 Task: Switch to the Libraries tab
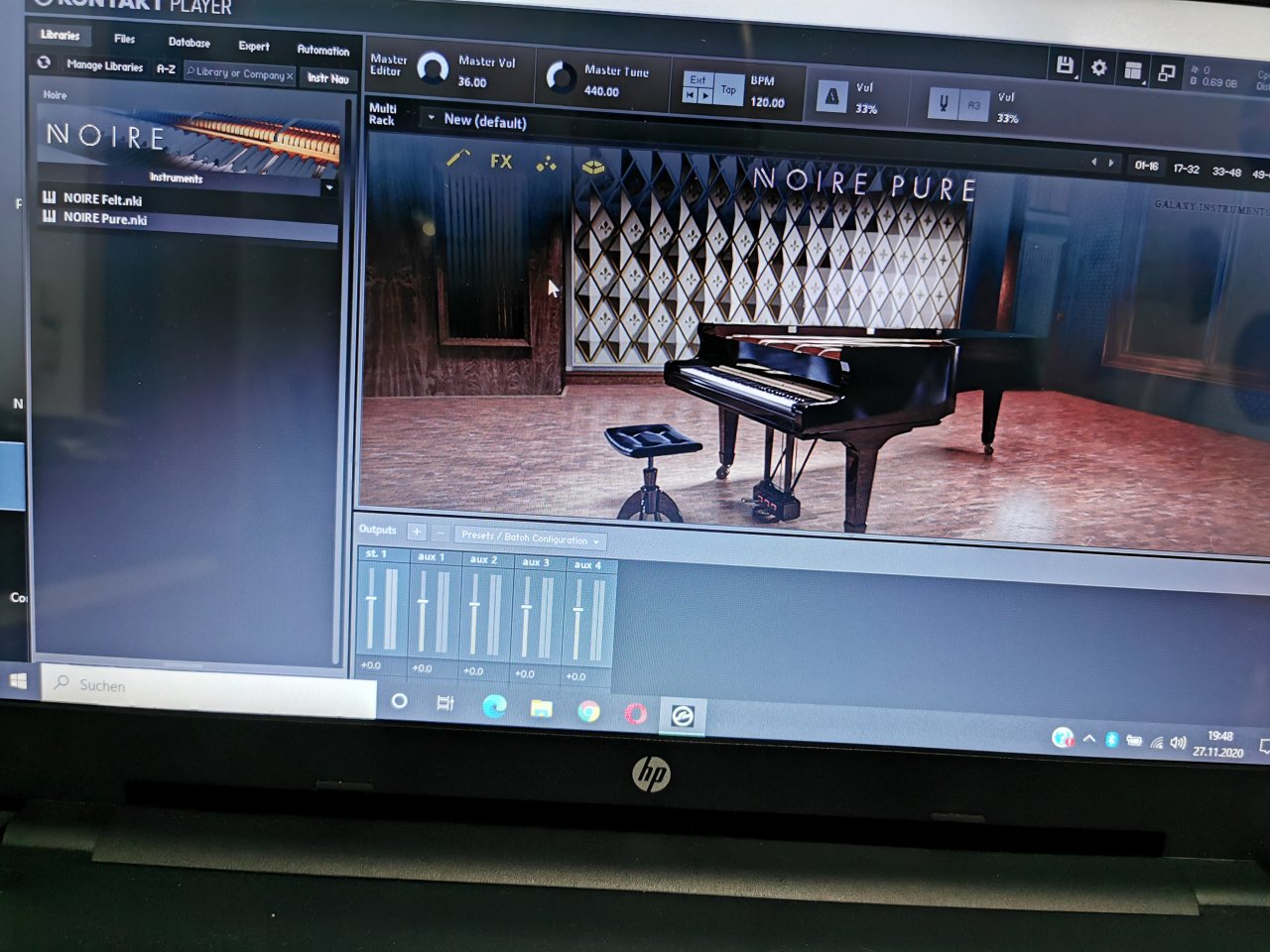[x=61, y=35]
